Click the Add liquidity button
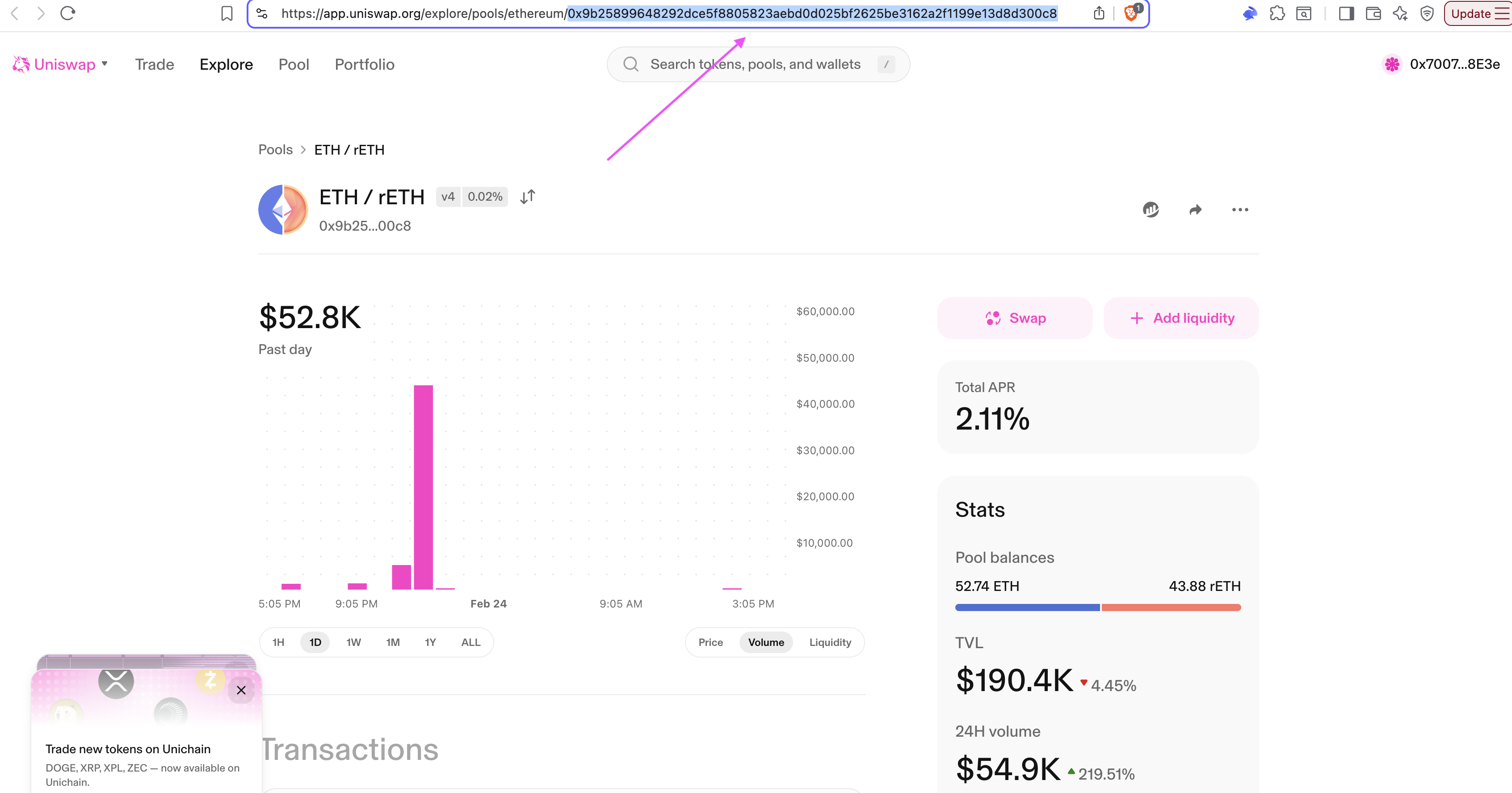 point(1181,318)
